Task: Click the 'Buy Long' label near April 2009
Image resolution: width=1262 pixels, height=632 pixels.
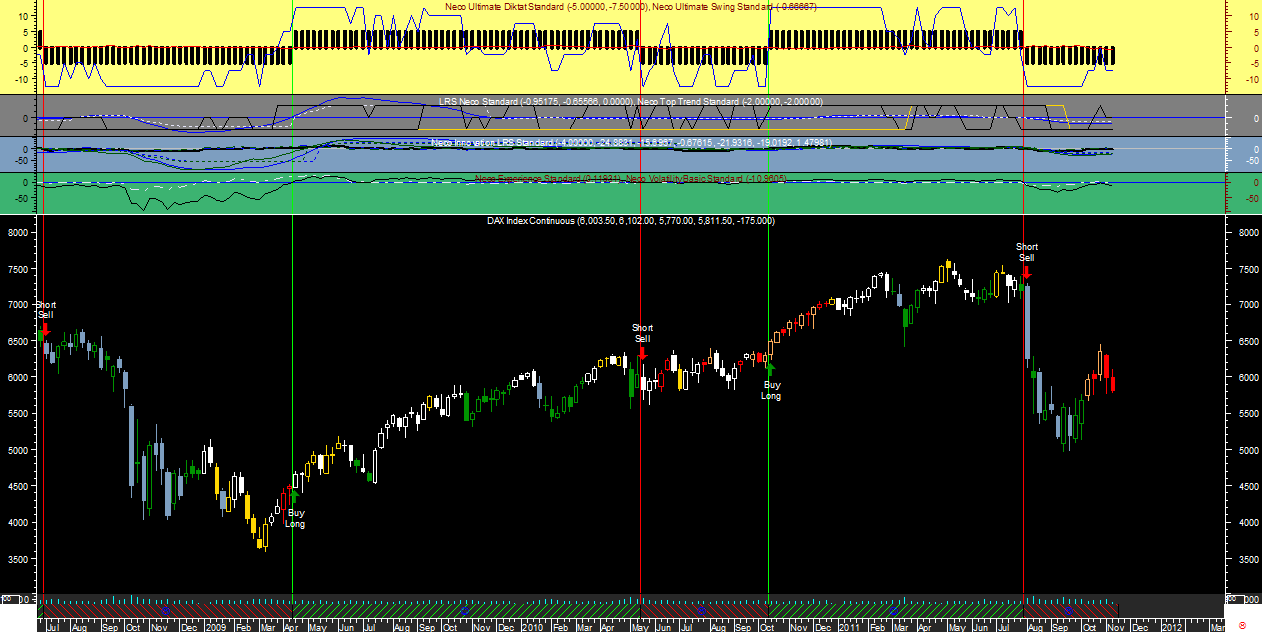Action: pyautogui.click(x=295, y=518)
